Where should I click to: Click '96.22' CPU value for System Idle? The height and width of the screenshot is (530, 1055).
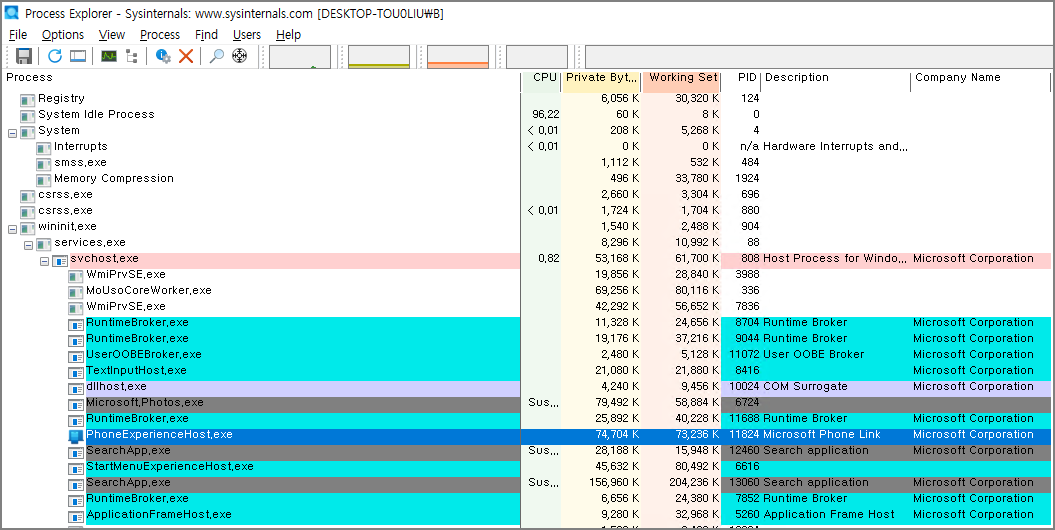click(546, 114)
